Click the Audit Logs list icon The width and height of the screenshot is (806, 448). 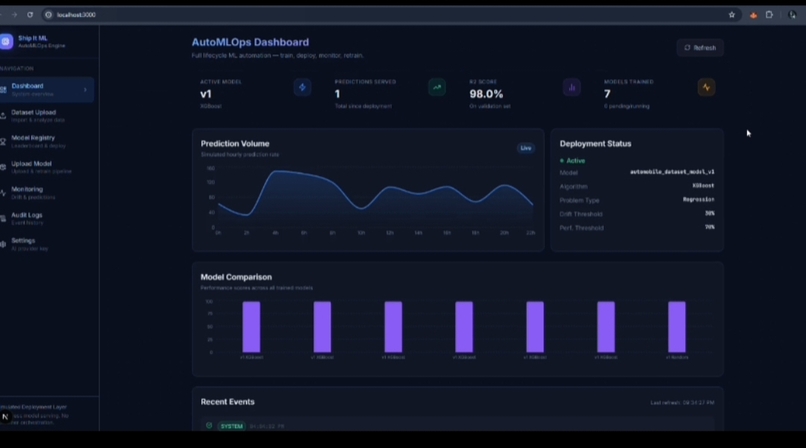3,218
